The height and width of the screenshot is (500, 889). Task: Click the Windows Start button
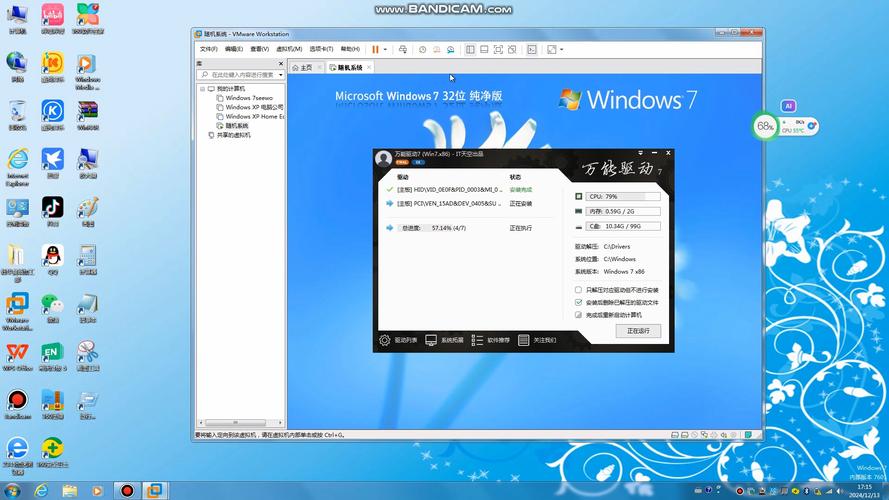point(12,490)
